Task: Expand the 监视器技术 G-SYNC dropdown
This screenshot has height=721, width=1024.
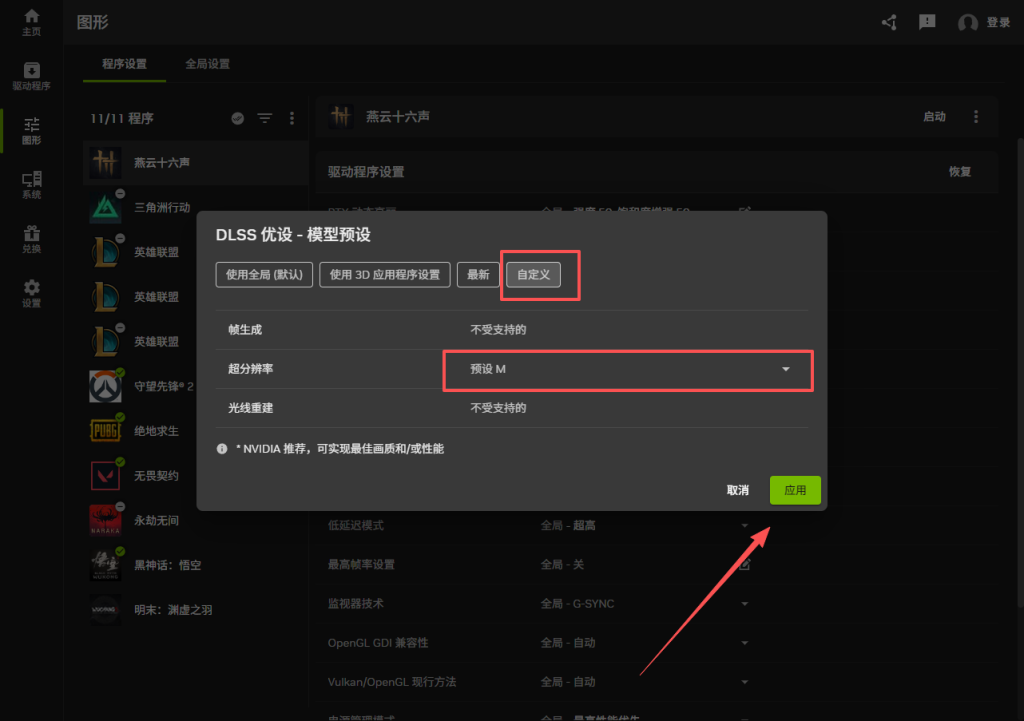Action: [x=744, y=604]
